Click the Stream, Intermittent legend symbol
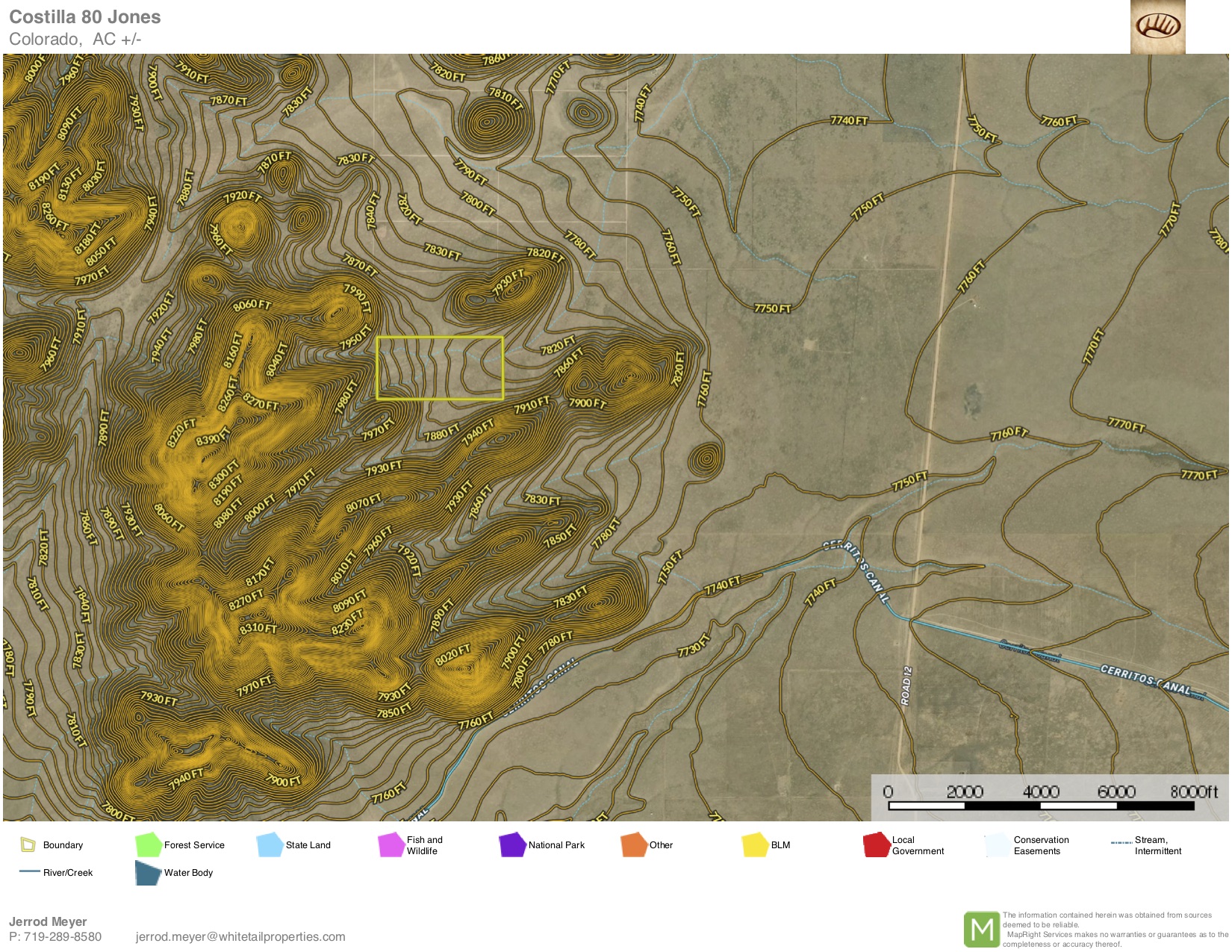 click(x=1121, y=842)
